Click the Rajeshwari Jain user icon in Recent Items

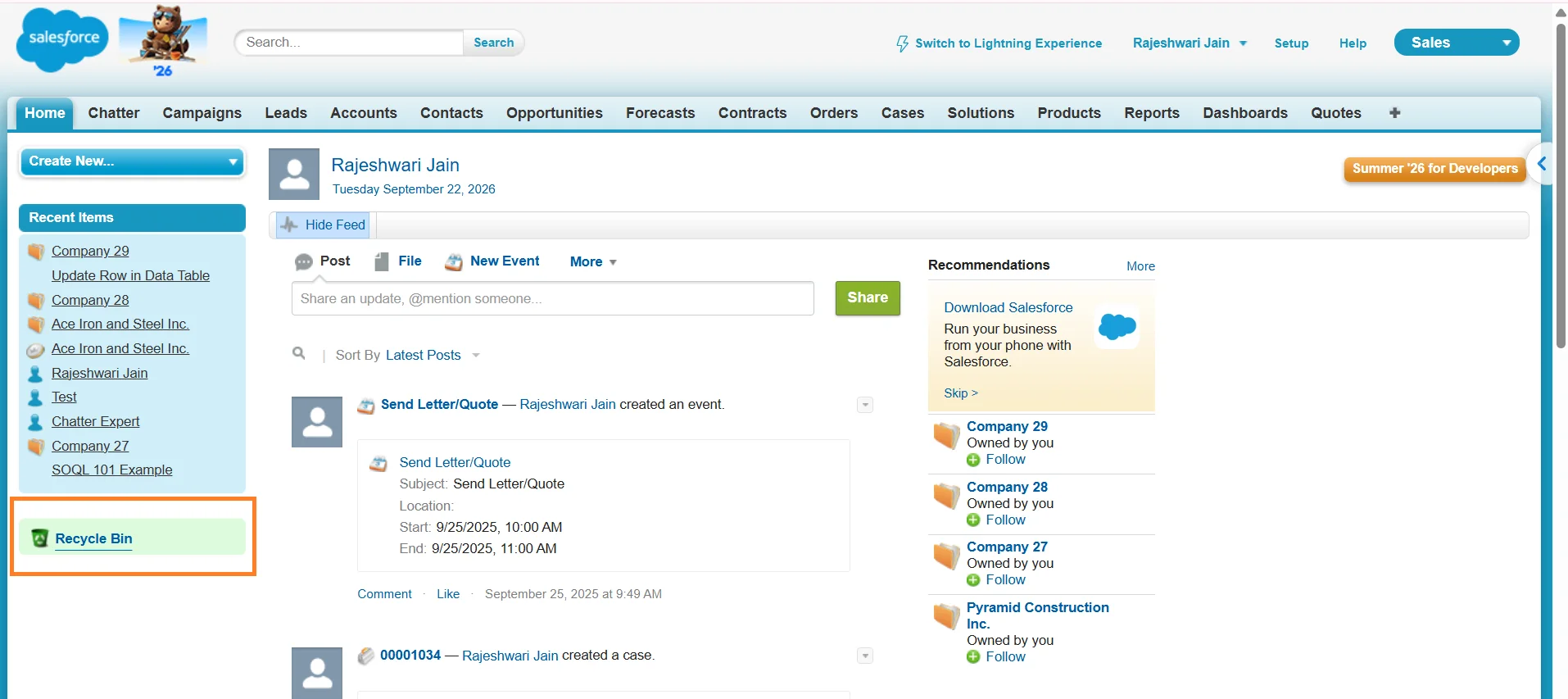tap(35, 374)
